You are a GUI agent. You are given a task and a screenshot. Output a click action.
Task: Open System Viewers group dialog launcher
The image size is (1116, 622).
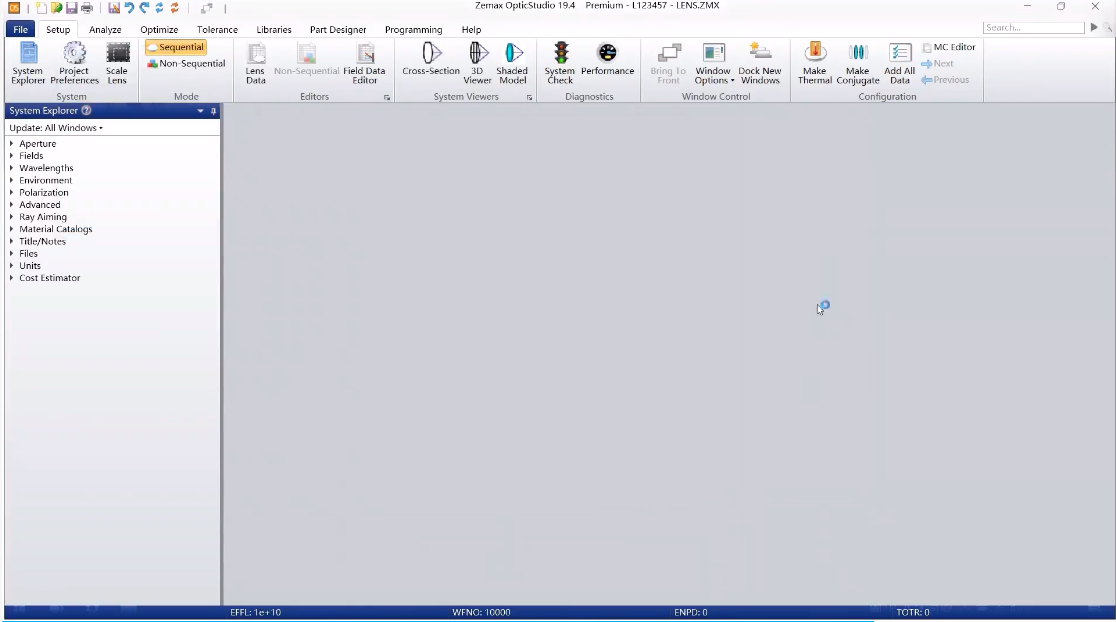click(x=530, y=97)
